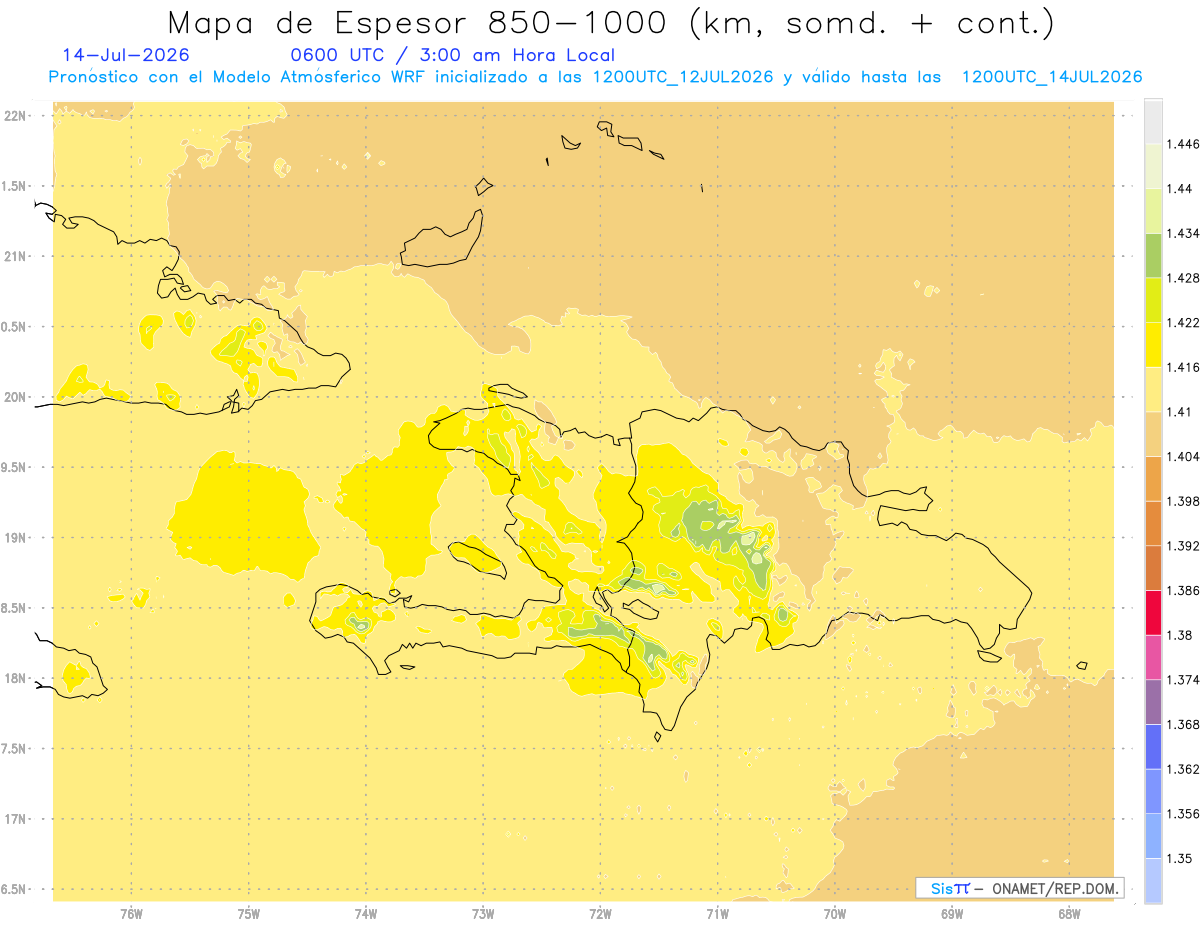Image resolution: width=1200 pixels, height=927 pixels.
Task: Click the 1.35 colorbar value
Action: point(1178,858)
